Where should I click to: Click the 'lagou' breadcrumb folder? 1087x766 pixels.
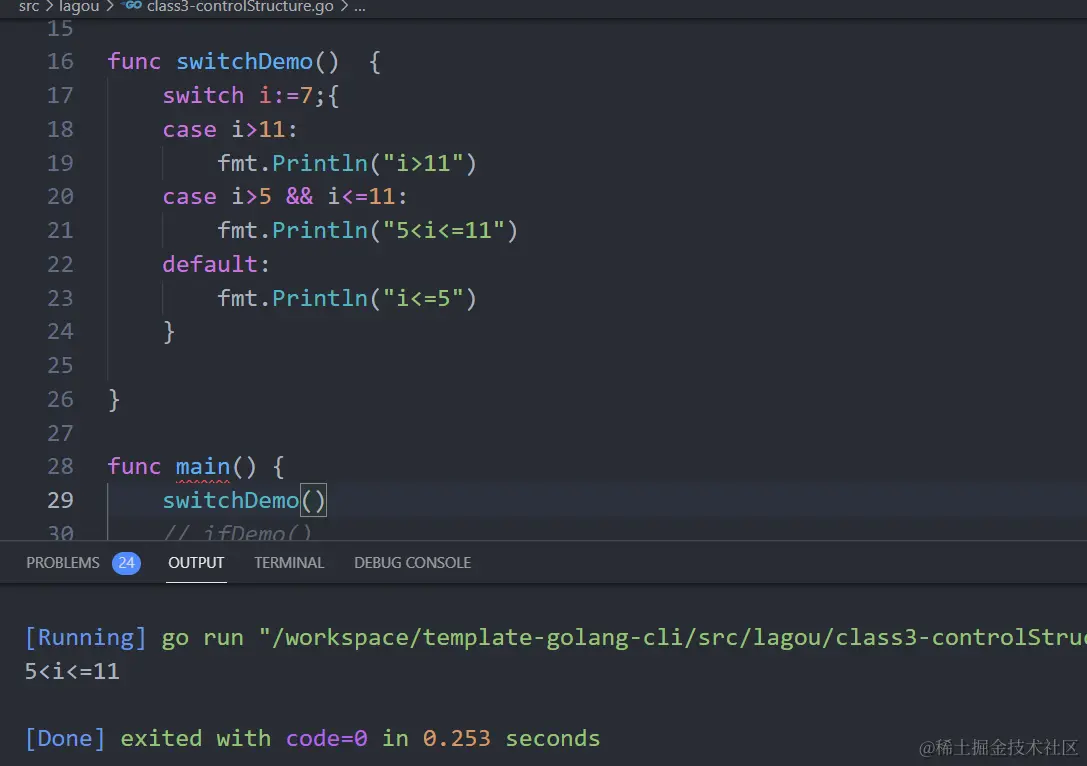79,7
